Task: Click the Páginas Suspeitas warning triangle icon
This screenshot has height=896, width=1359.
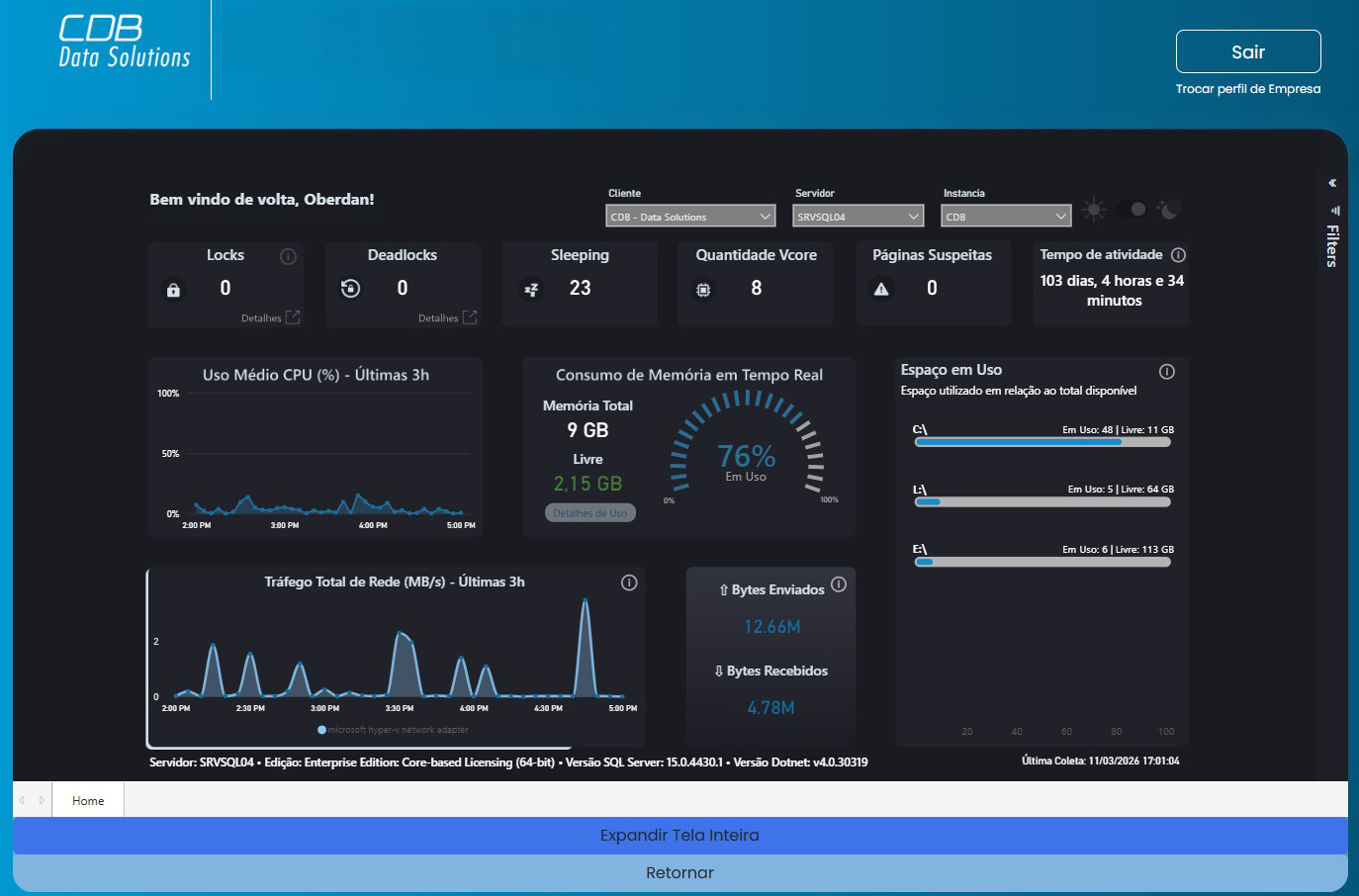Action: click(x=881, y=289)
